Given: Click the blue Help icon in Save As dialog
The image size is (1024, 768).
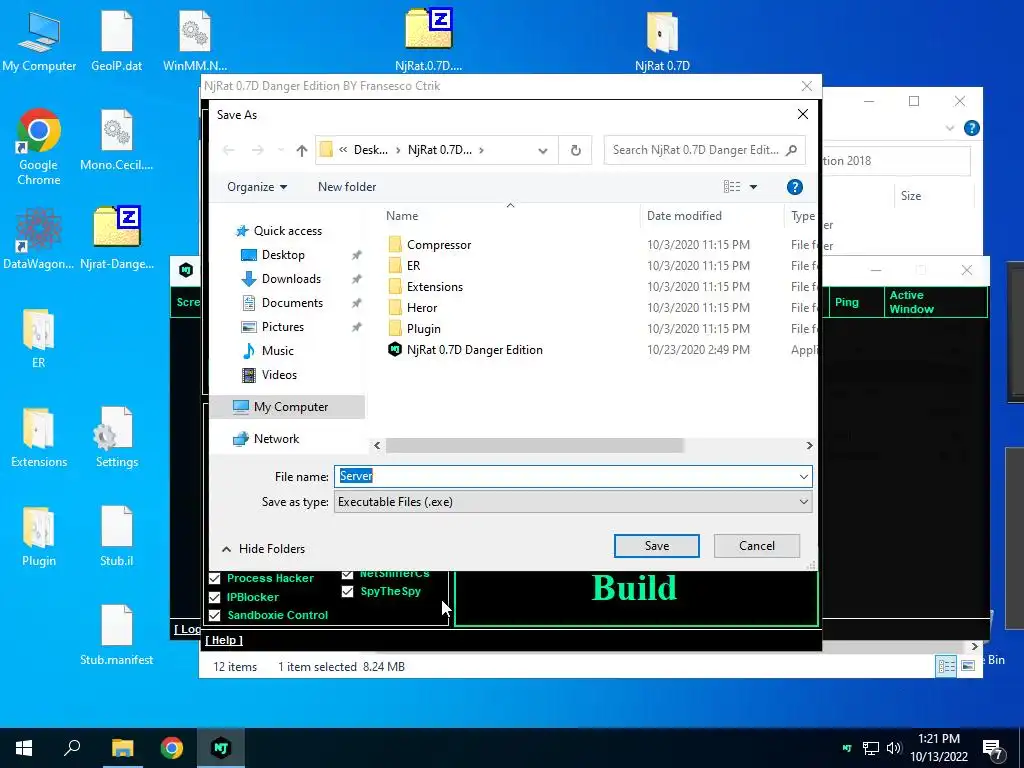Looking at the screenshot, I should coord(794,187).
